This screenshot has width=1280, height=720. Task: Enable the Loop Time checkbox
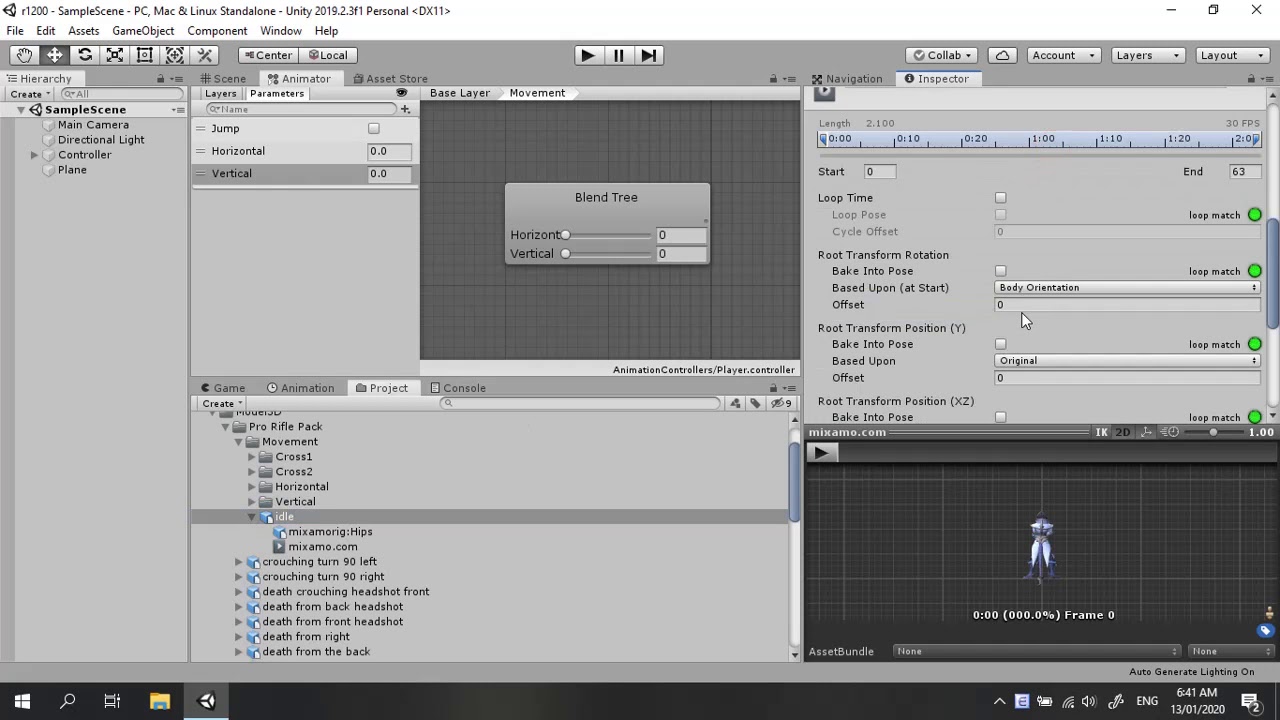pos(1000,198)
